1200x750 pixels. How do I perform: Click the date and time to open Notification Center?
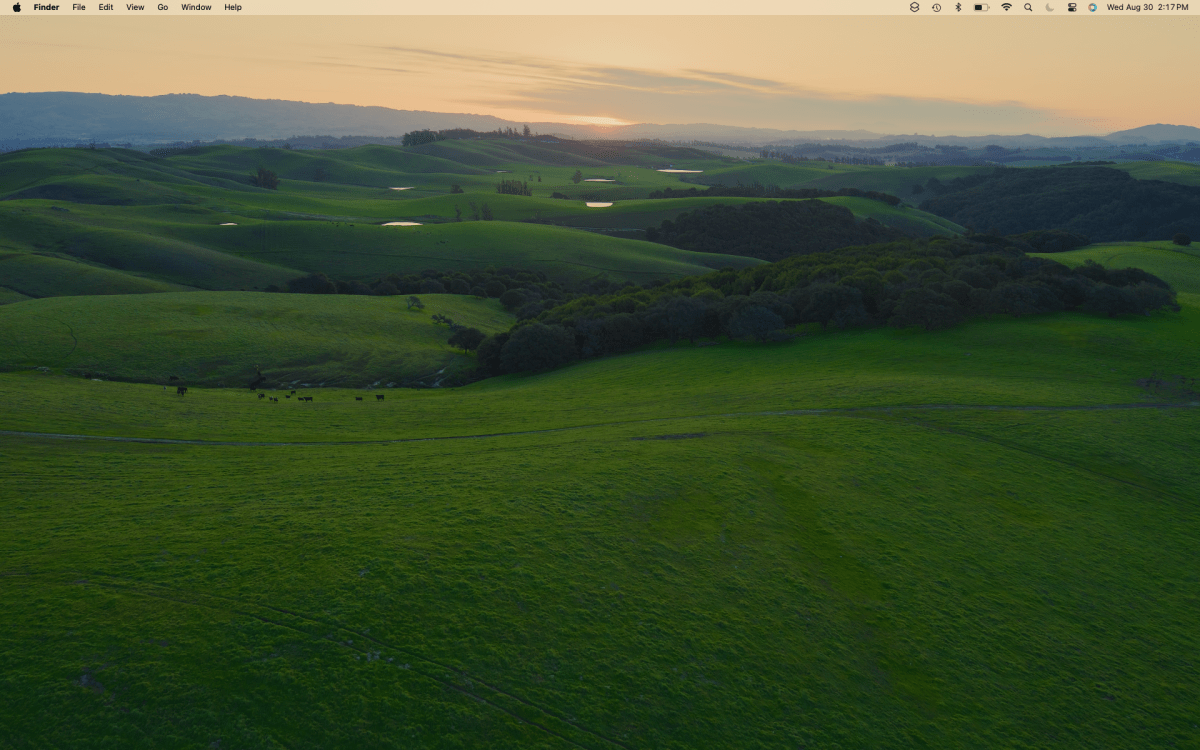(1150, 8)
